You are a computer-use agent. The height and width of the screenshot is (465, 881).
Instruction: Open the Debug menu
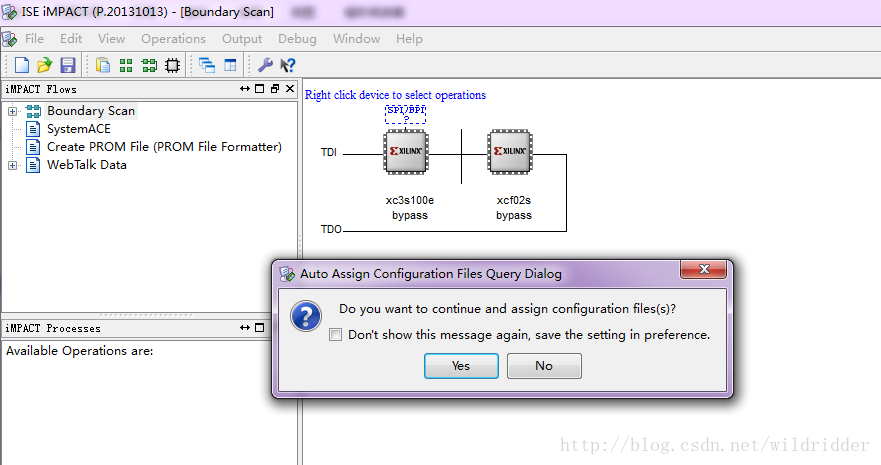point(297,39)
